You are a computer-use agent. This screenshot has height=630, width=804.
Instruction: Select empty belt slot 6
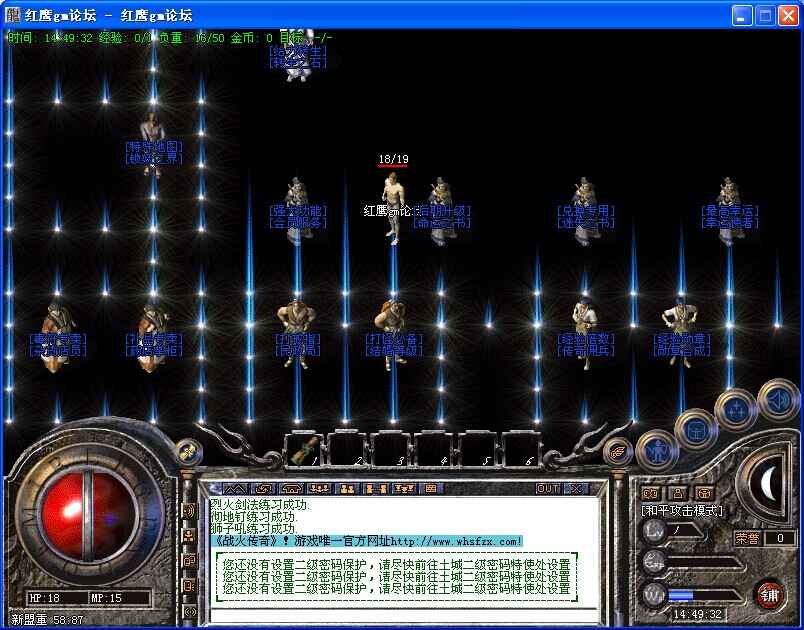pyautogui.click(x=521, y=450)
